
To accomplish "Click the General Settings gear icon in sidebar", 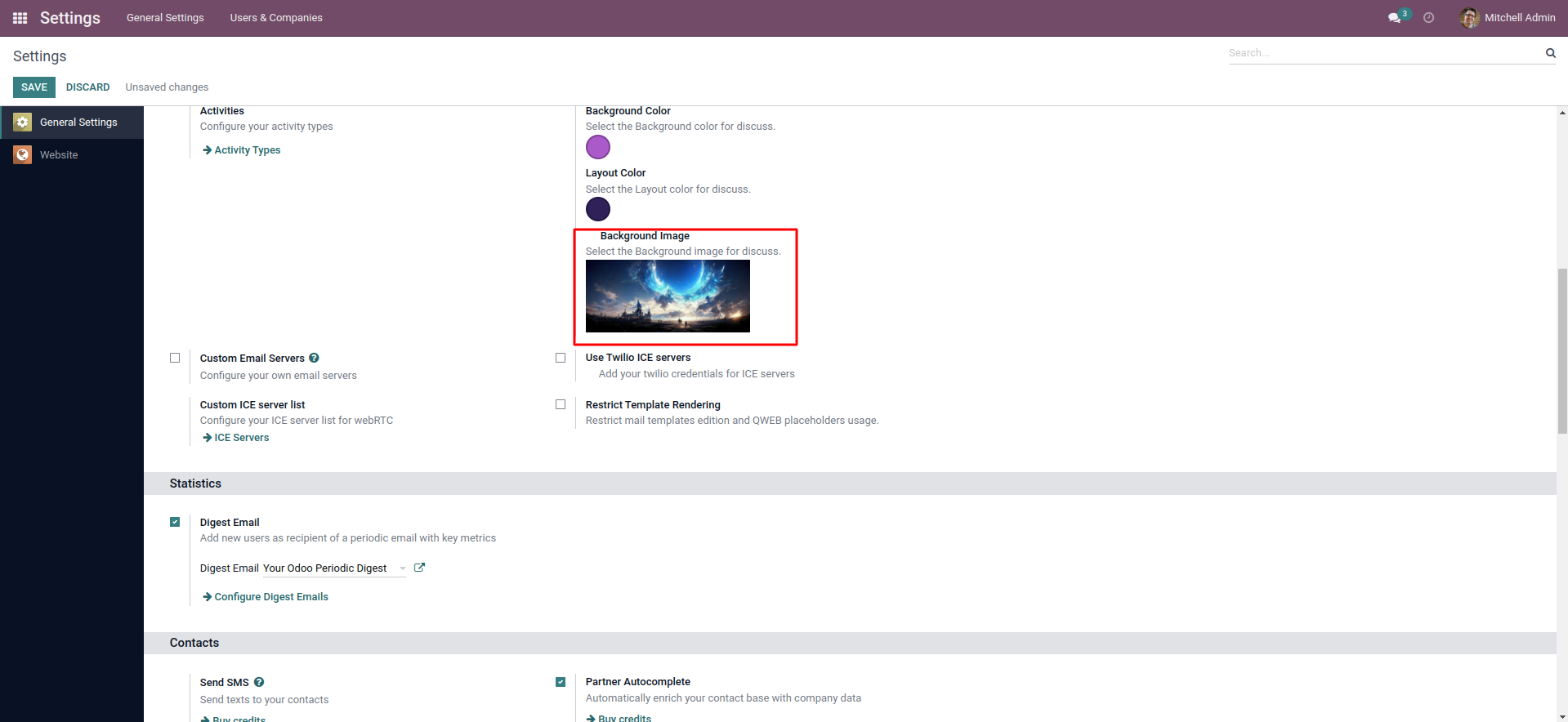I will (x=23, y=123).
